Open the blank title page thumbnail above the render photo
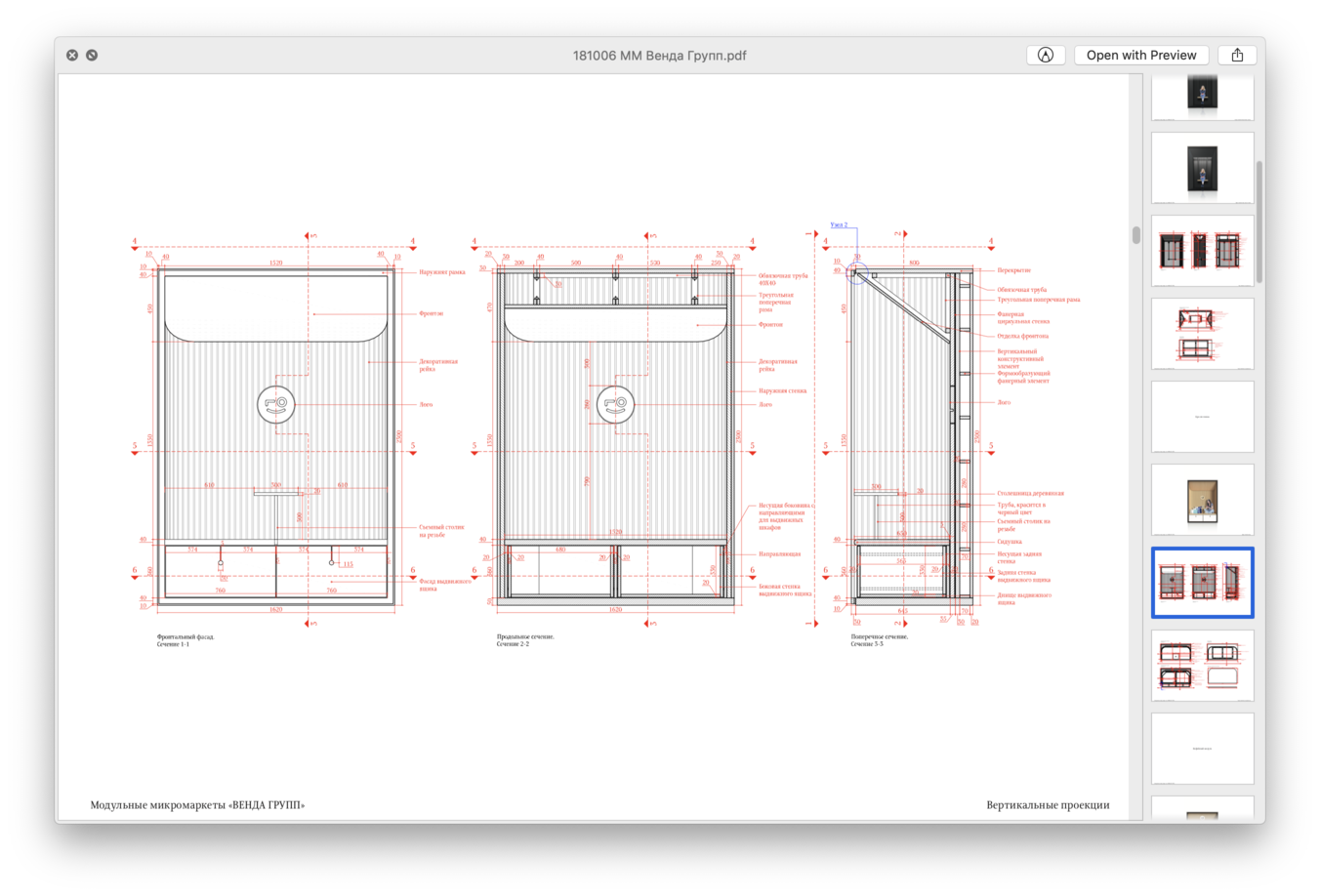Viewport: 1320px width, 896px height. [1202, 417]
